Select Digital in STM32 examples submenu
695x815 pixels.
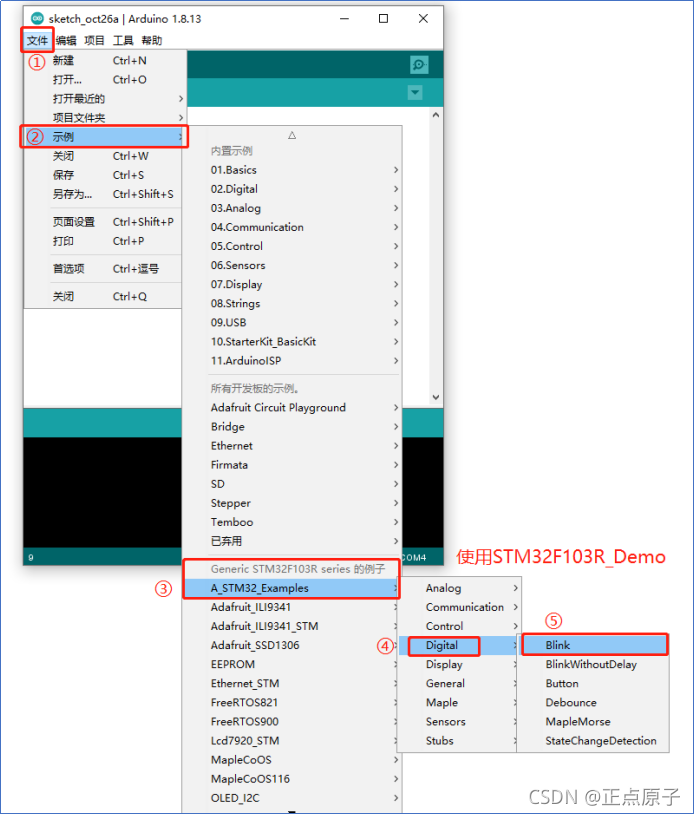459,645
